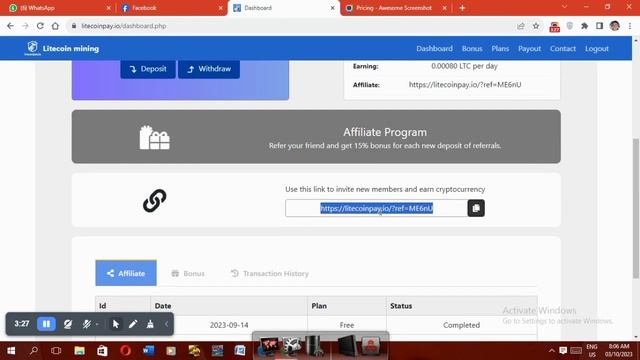Toggle the recorder webcam-off icon
640x360 pixels.
point(68,324)
